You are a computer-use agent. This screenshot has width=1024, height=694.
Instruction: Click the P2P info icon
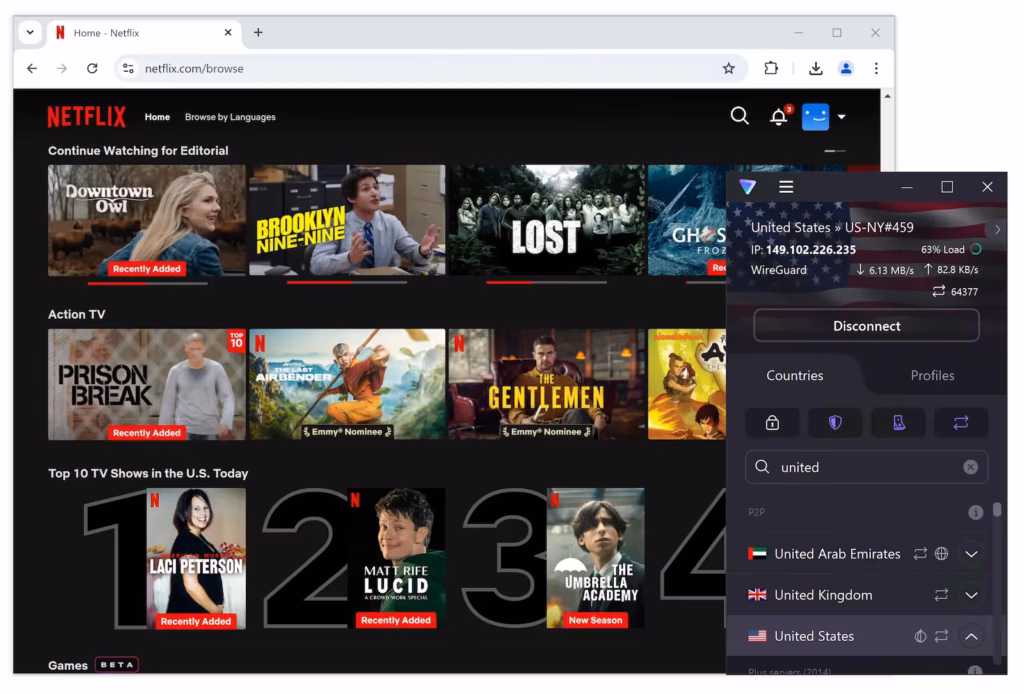click(975, 512)
